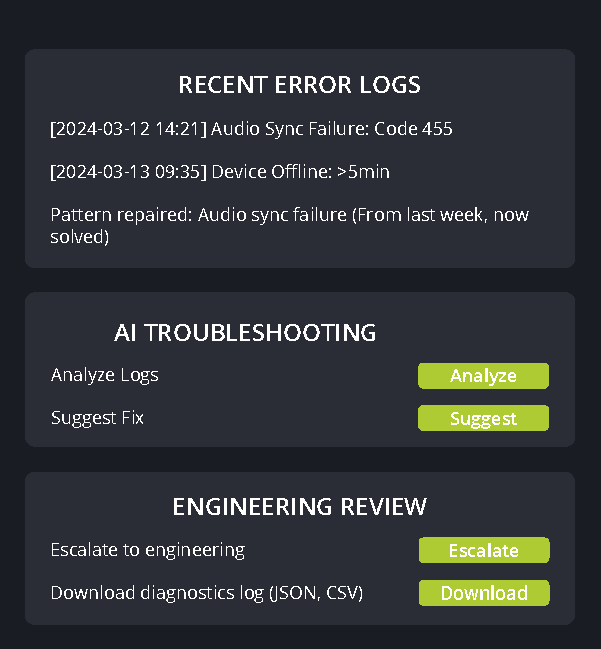Hit the Escalate button
Screen dimensions: 601x649
pos(483,550)
